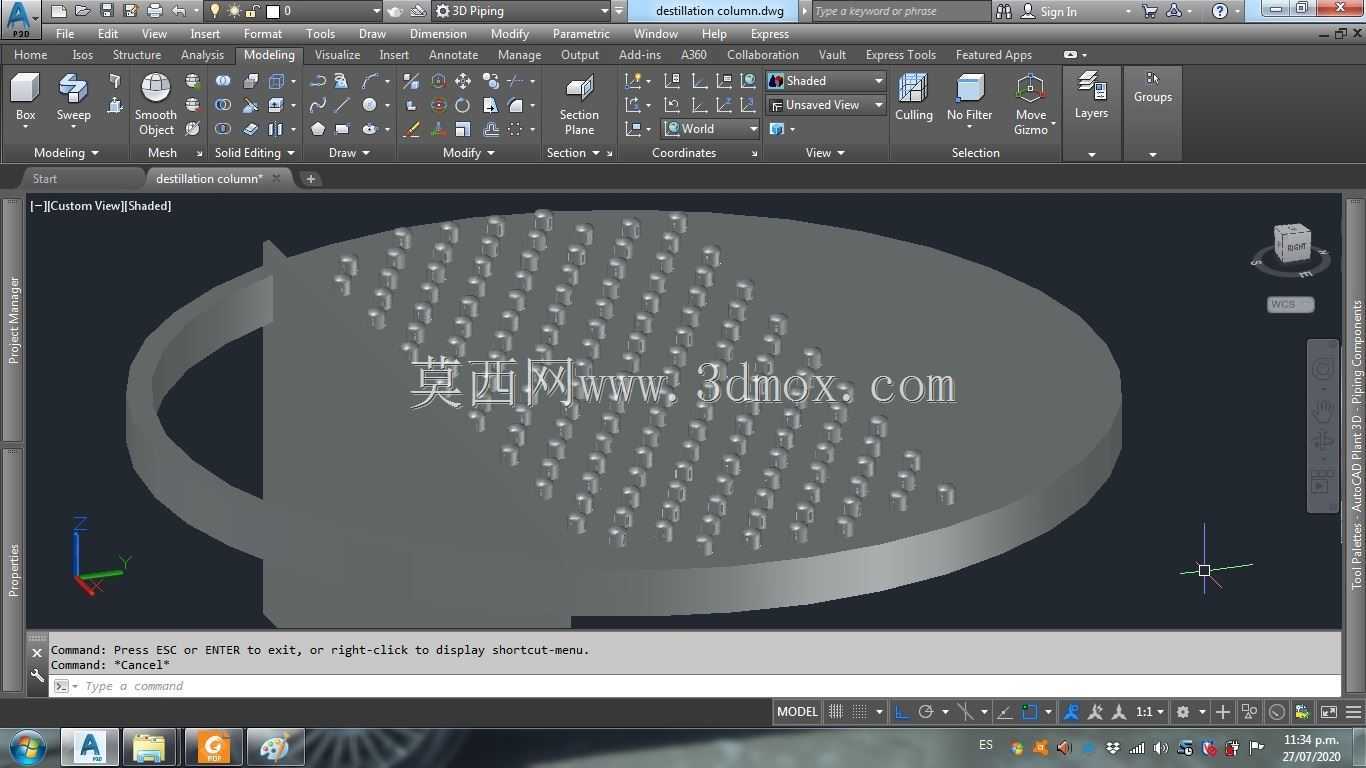Expand the Draw panel

click(x=349, y=153)
